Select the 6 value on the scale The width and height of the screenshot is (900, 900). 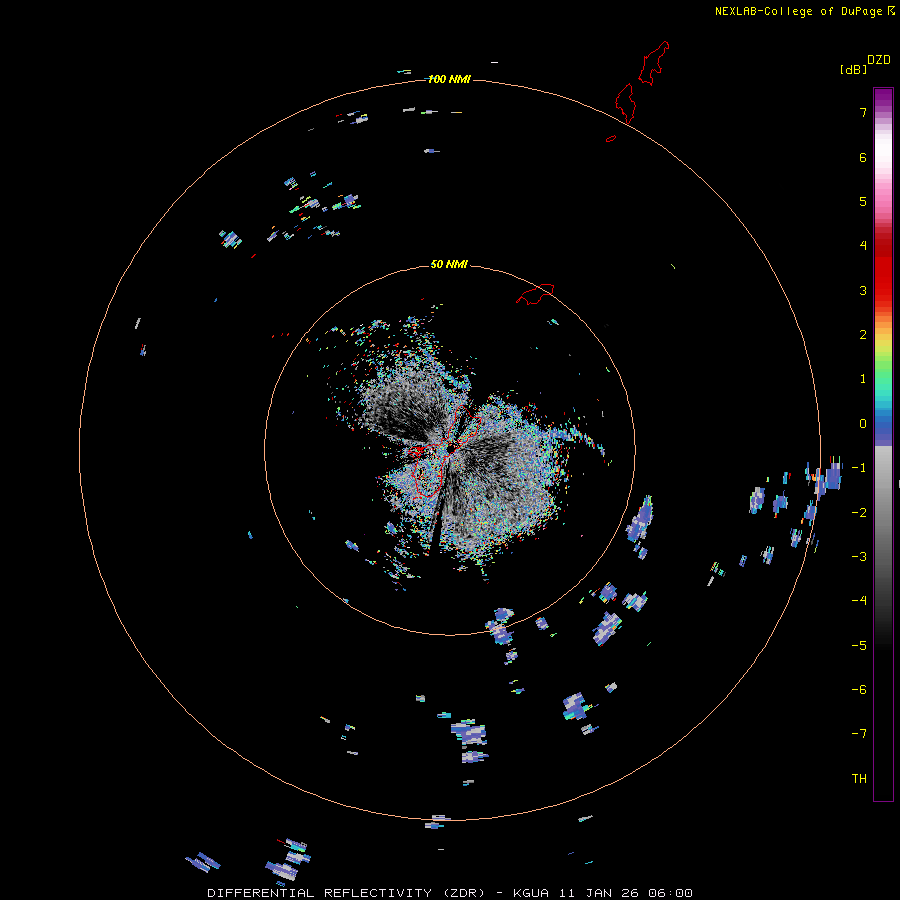click(x=863, y=157)
